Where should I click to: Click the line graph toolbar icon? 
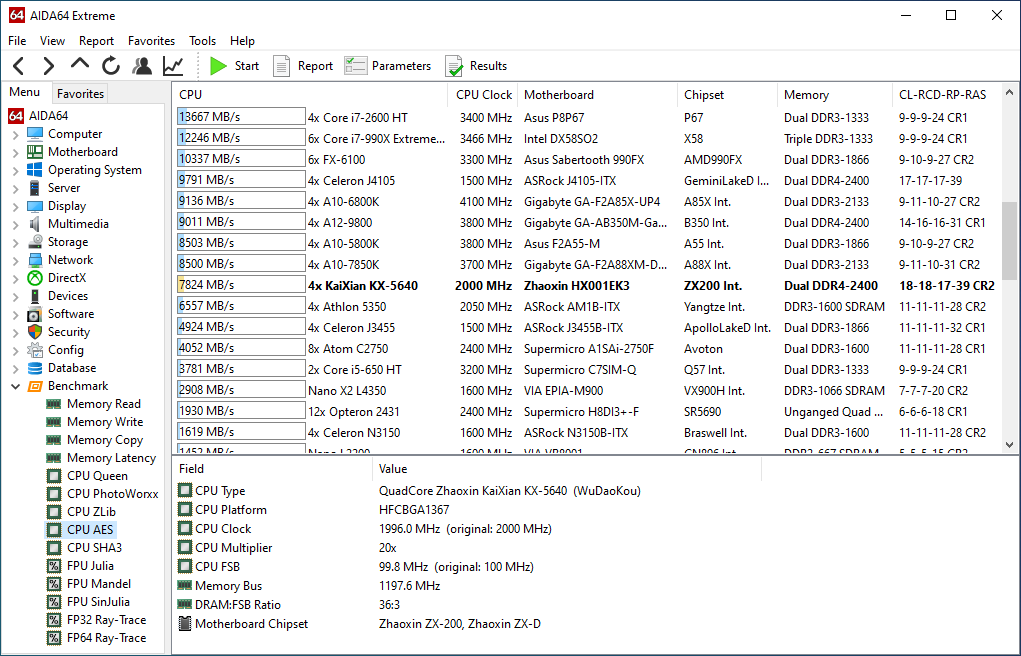(173, 66)
